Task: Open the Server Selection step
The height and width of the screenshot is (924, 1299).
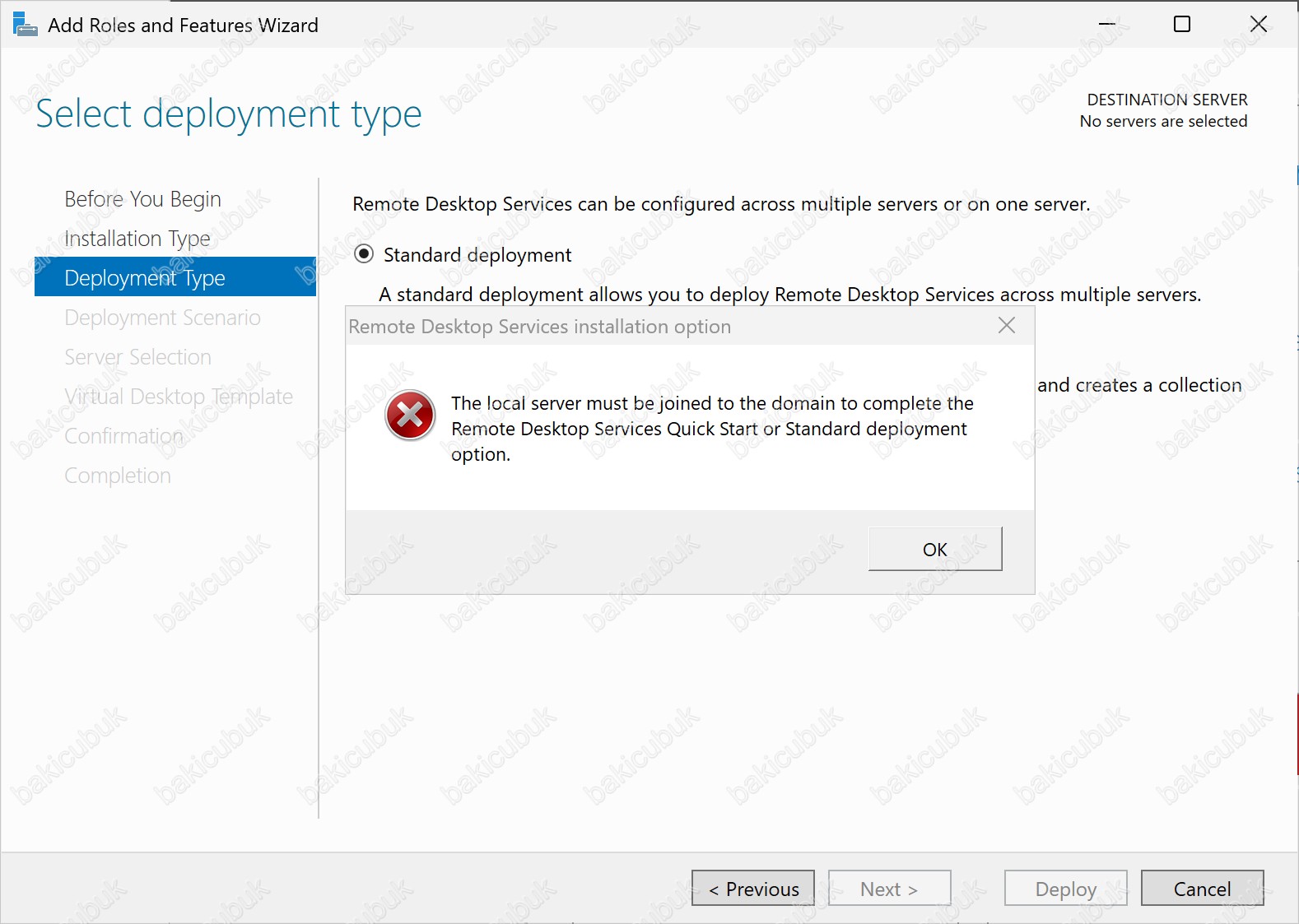Action: tap(137, 357)
